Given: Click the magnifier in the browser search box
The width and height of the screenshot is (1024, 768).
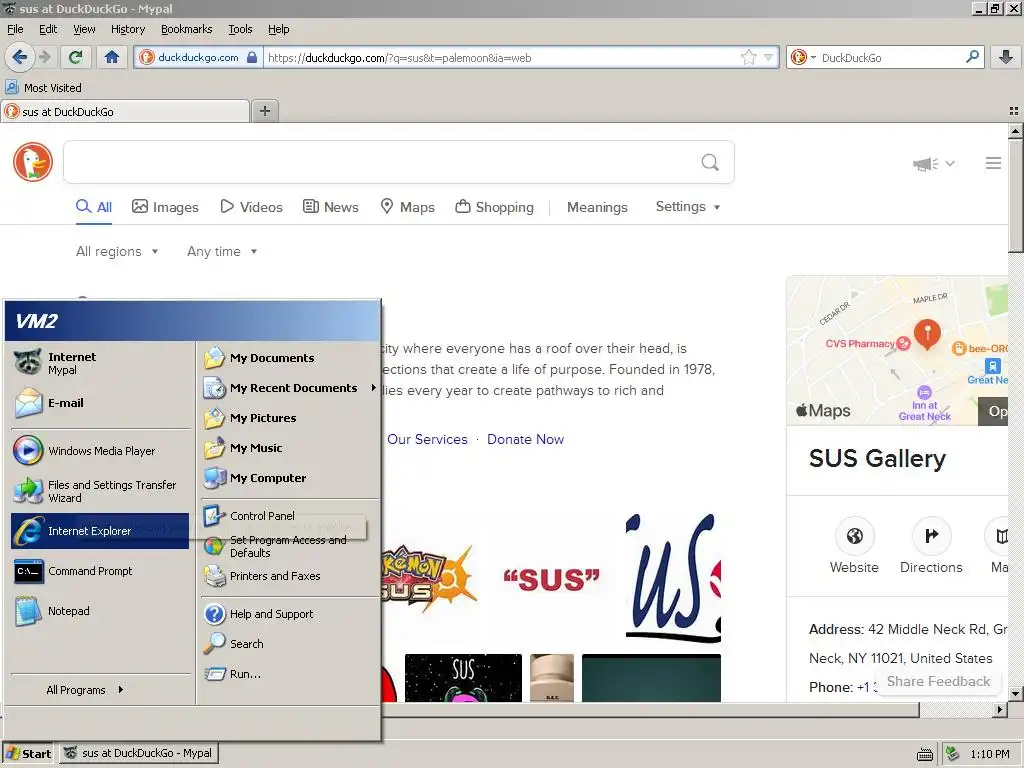Looking at the screenshot, I should [x=972, y=57].
